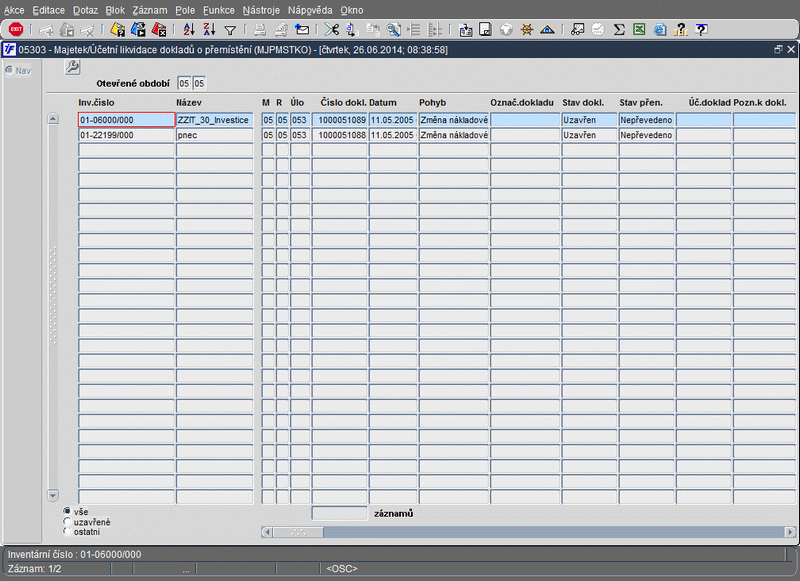Open the Nápověda menu
The height and width of the screenshot is (581, 800).
310,10
